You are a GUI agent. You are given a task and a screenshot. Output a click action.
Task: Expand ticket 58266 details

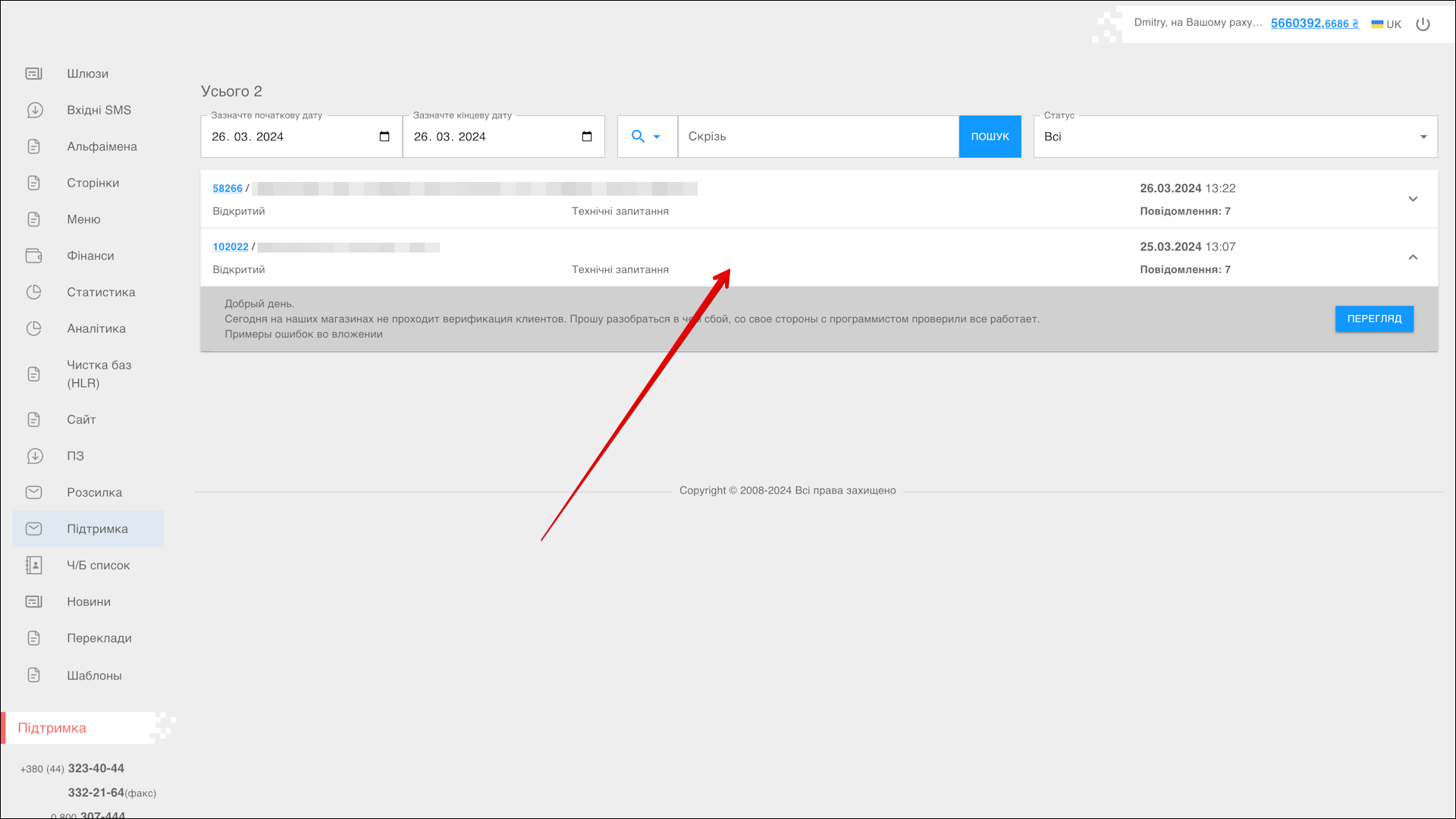(x=1413, y=199)
